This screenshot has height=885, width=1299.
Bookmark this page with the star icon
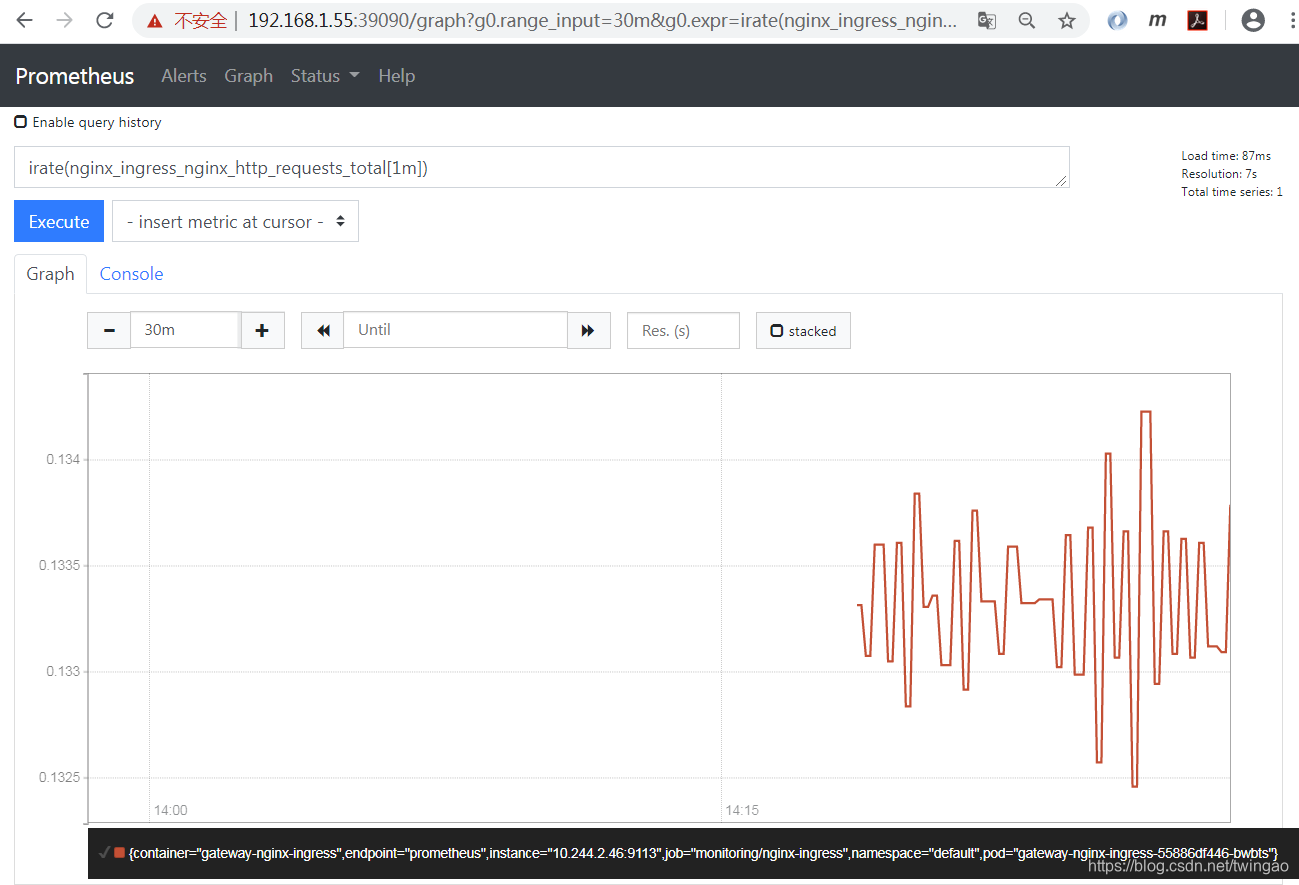(x=1067, y=20)
